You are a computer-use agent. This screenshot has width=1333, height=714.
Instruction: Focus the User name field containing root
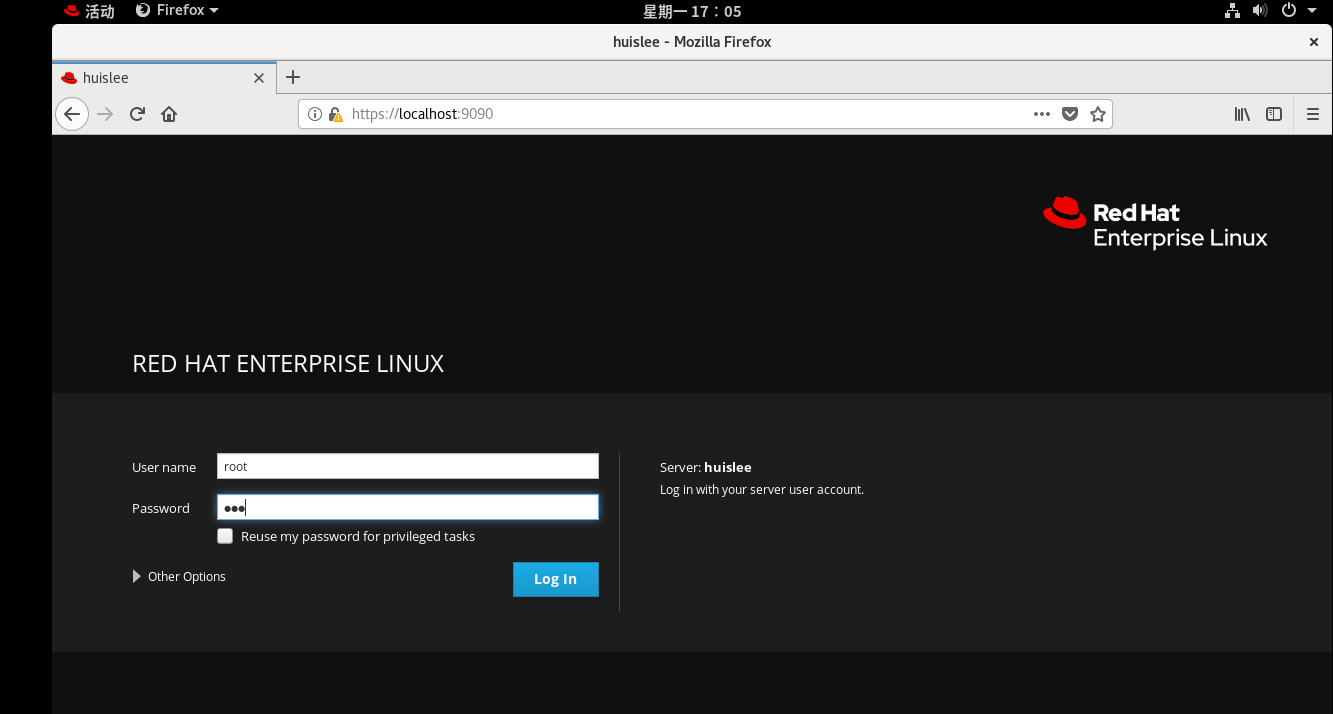408,466
